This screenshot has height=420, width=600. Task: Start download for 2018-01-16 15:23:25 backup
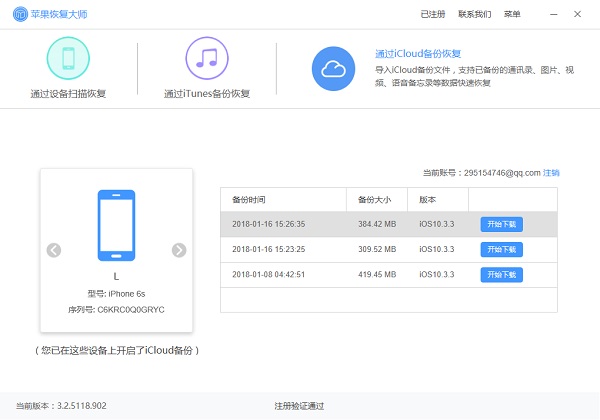coord(502,249)
